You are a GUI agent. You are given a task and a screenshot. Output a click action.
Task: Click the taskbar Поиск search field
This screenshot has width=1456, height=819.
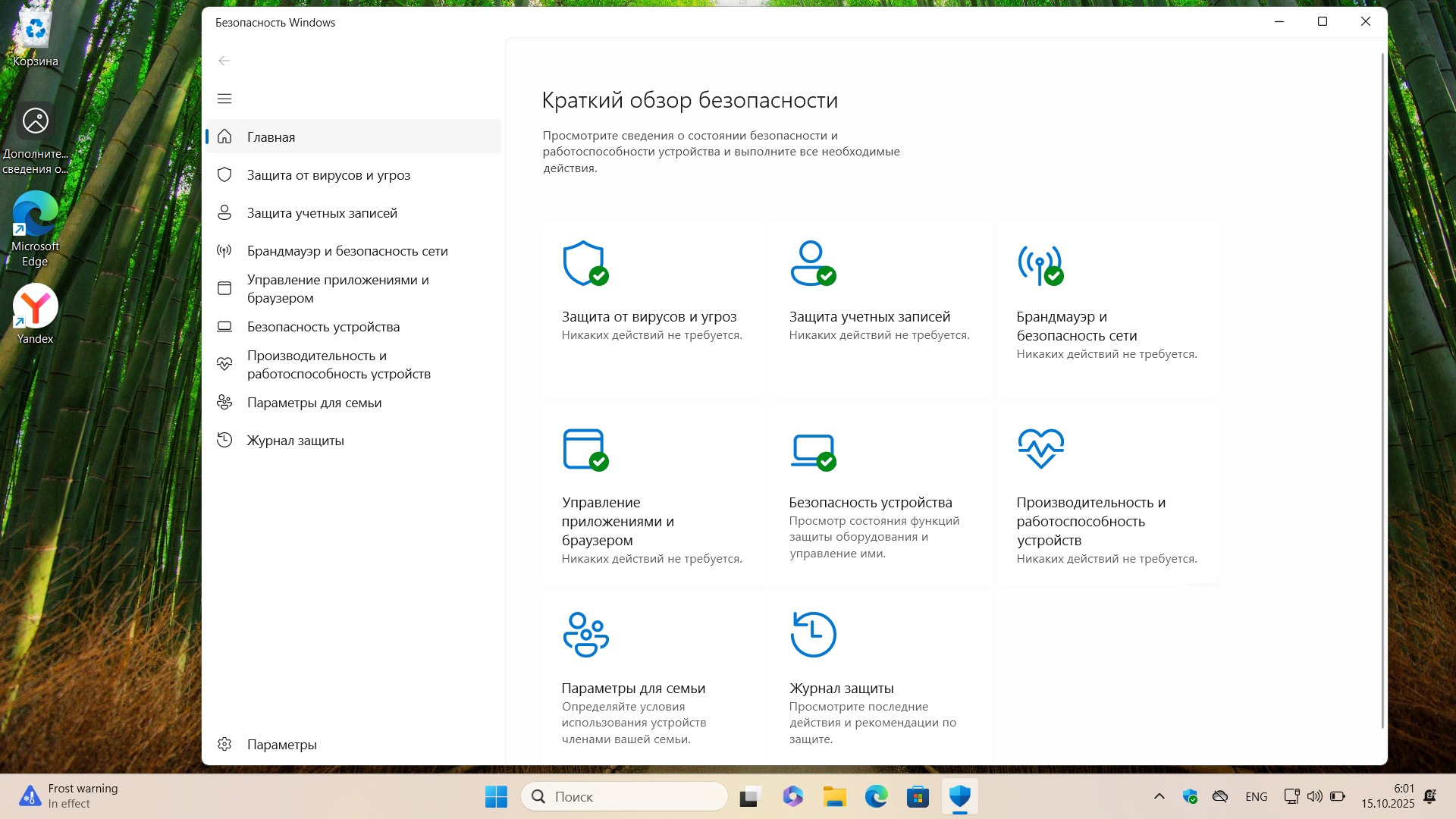click(x=625, y=796)
